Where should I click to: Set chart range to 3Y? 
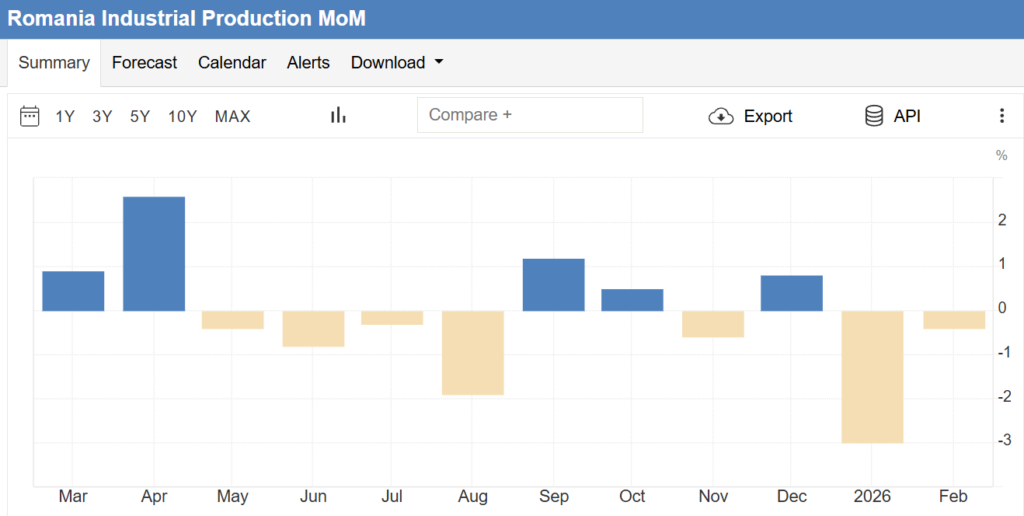(102, 116)
